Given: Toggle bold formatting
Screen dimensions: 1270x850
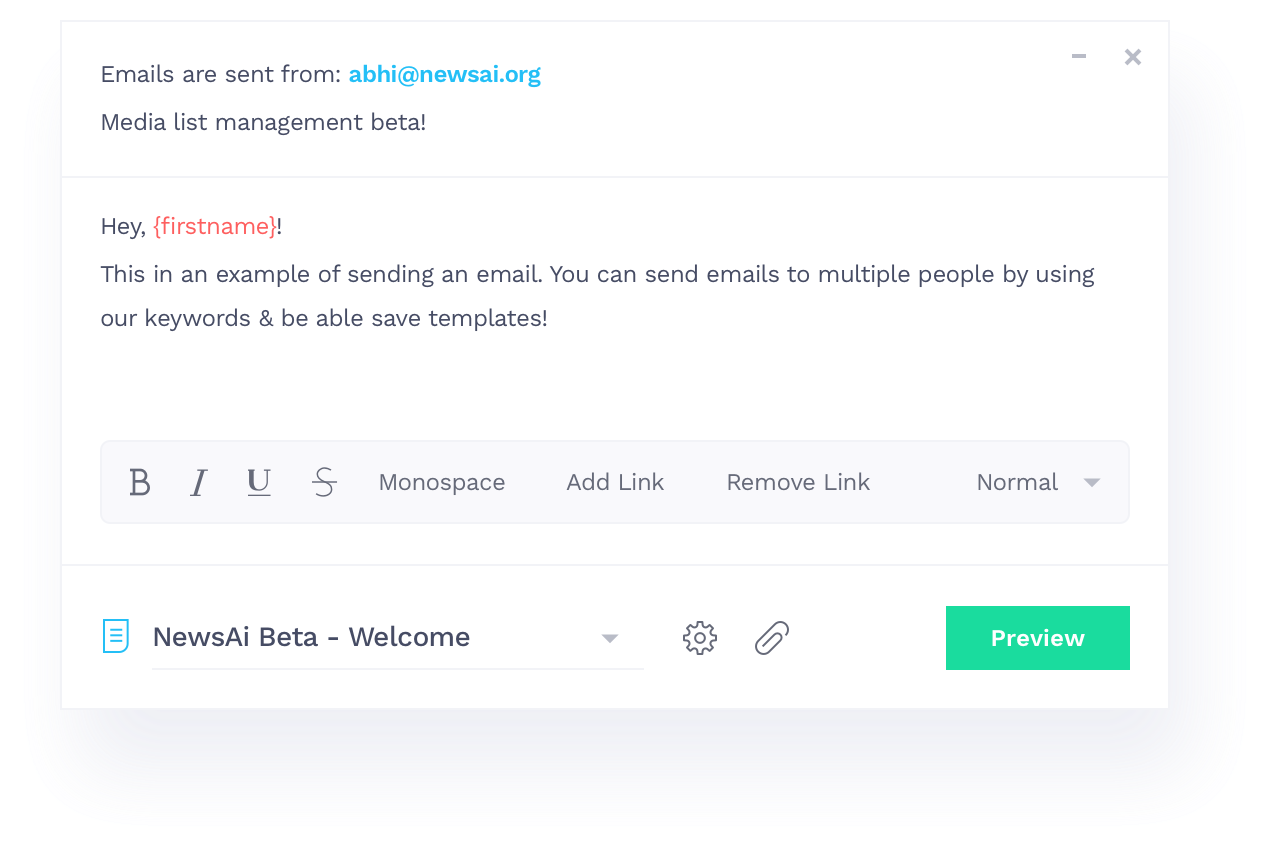Looking at the screenshot, I should click(x=140, y=483).
